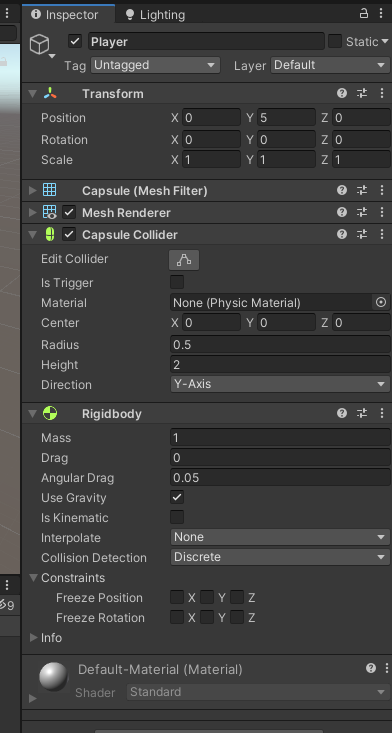Viewport: 392px width, 733px height.
Task: Collapse the Rigidbody component
Action: click(32, 414)
